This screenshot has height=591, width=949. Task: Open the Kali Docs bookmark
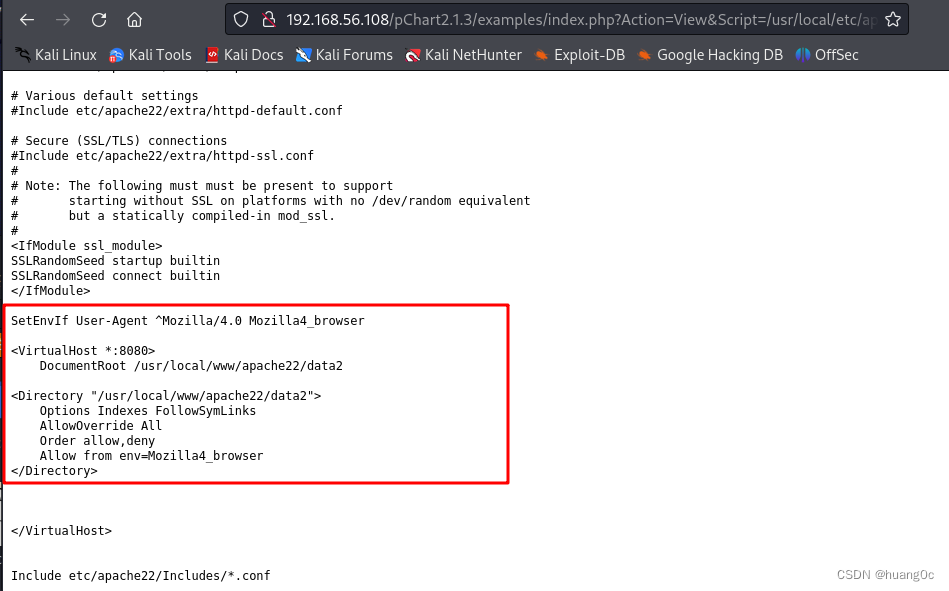245,55
